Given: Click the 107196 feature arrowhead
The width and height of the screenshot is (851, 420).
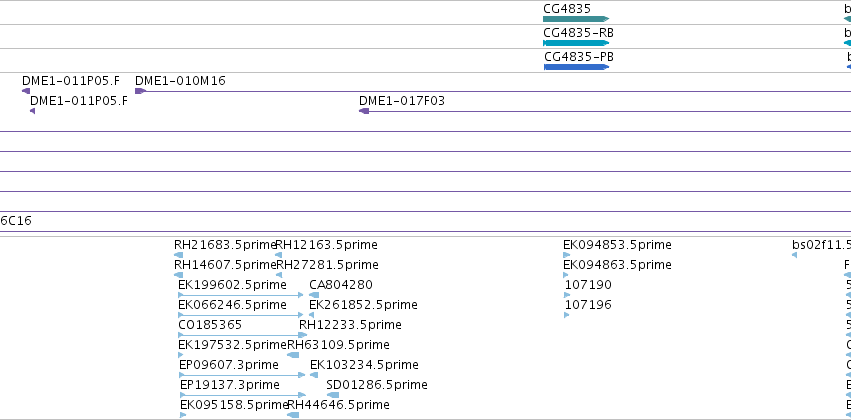Looking at the screenshot, I should point(567,315).
